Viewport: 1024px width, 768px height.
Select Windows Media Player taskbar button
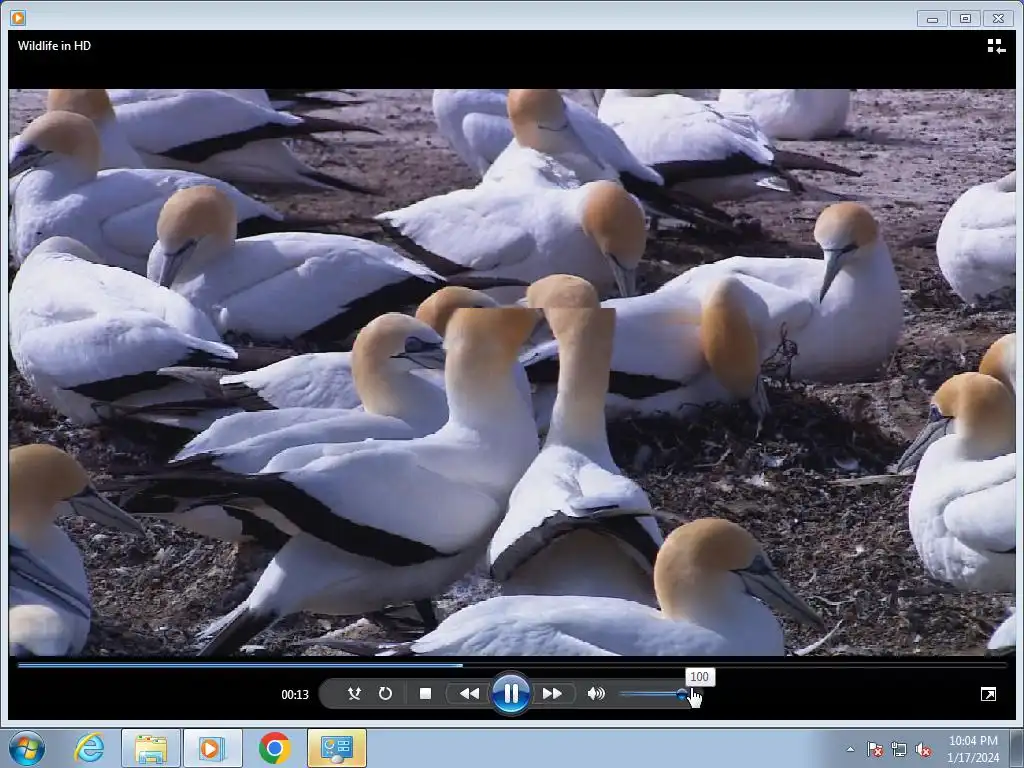213,748
